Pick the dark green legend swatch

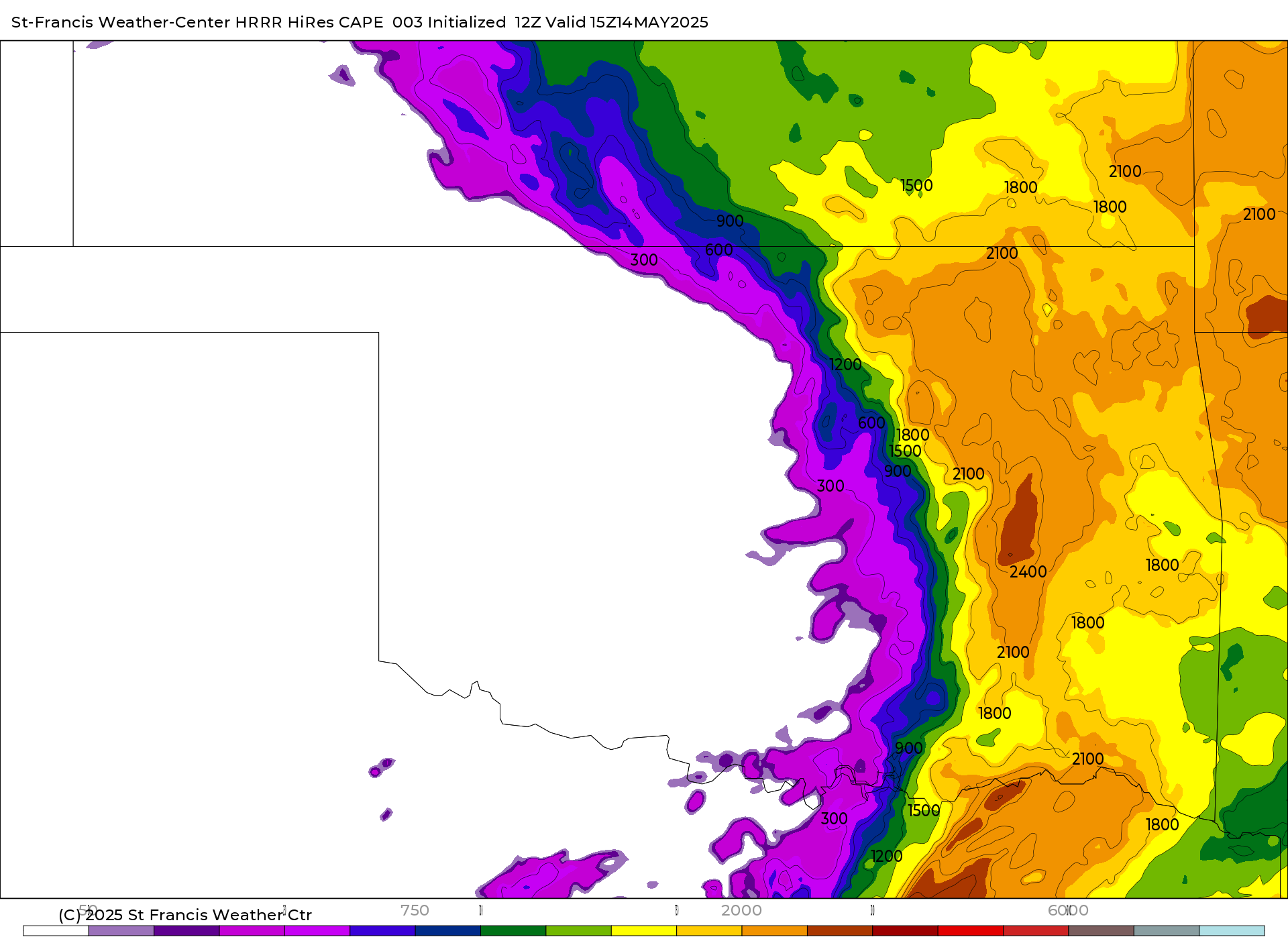coord(513,930)
